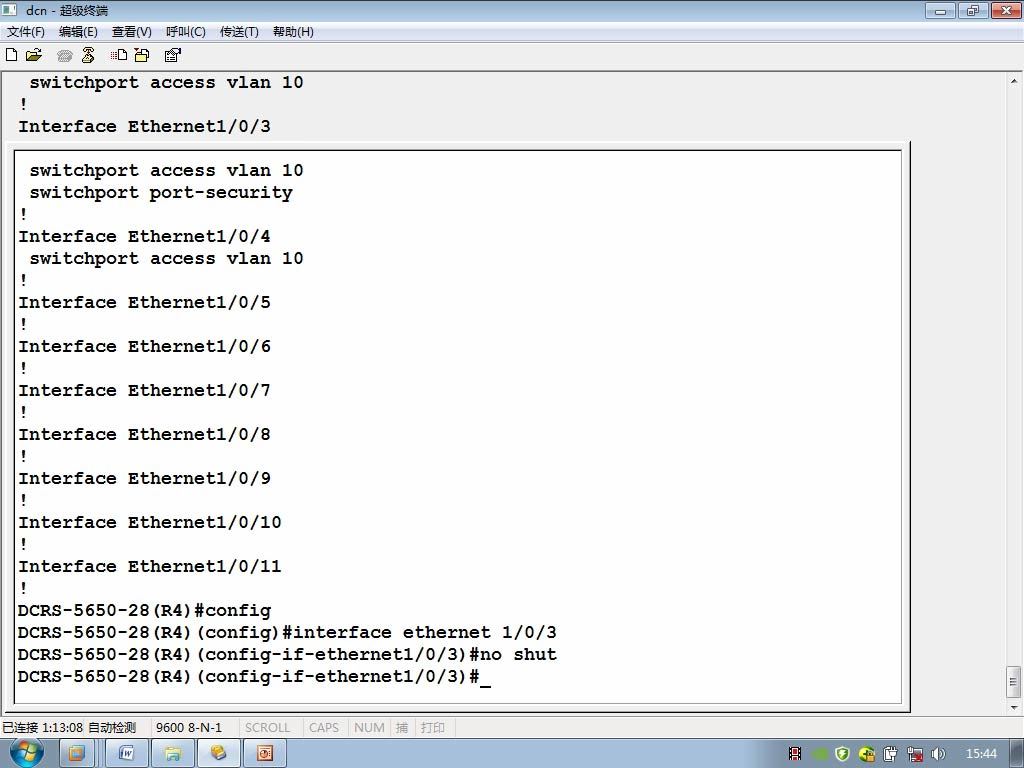Viewport: 1024px width, 768px height.
Task: Click the line 'Interface Ethernet1/0/4'
Action: 144,236
